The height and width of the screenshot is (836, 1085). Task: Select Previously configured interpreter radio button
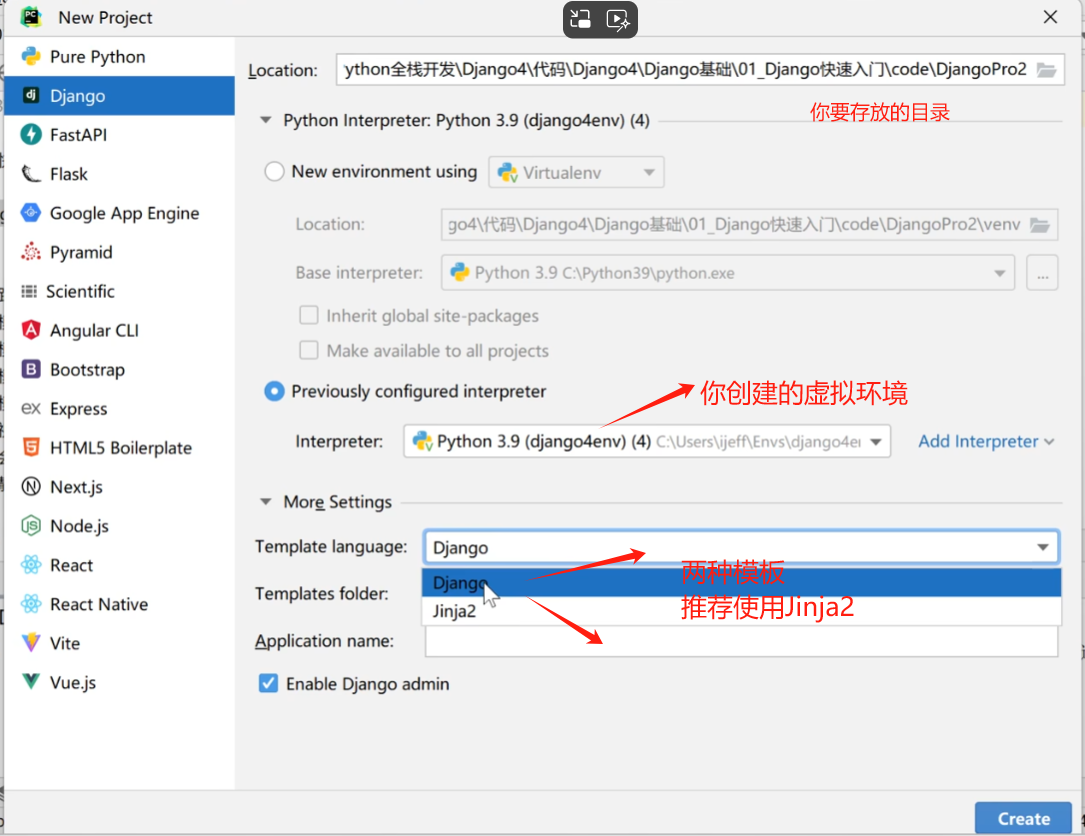pos(274,392)
